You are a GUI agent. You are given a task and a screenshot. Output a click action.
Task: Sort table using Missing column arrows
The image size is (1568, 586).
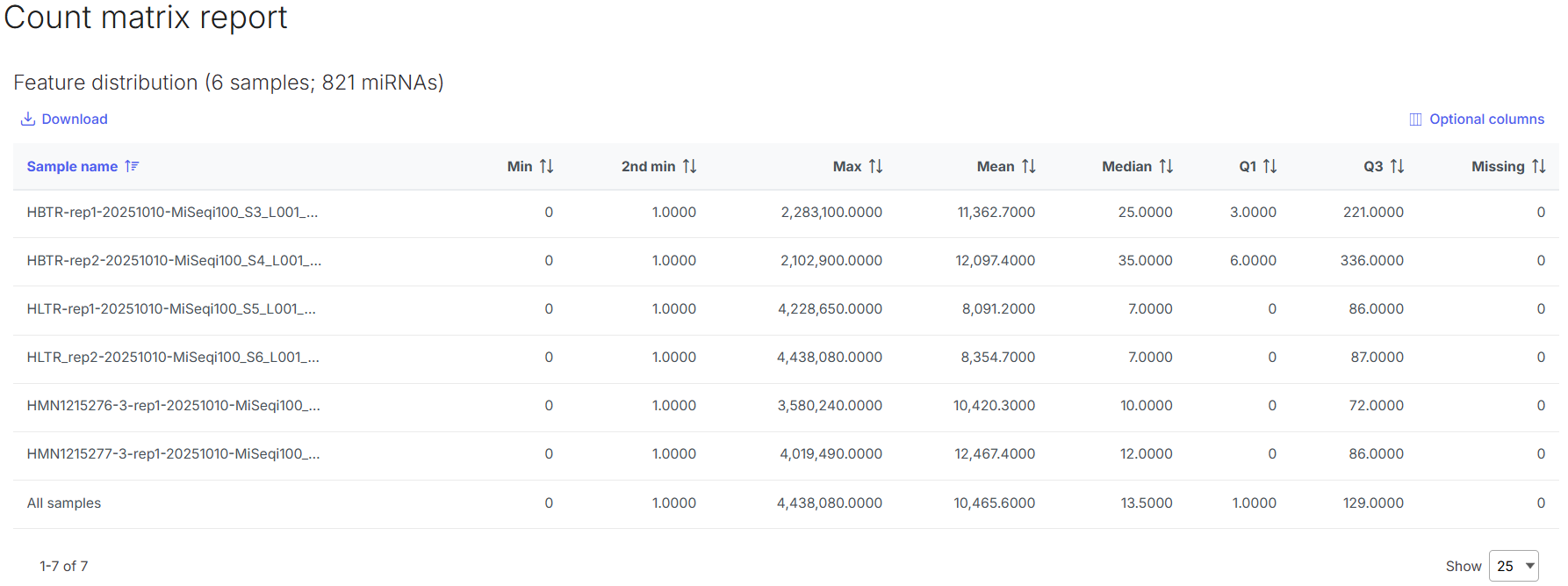pyautogui.click(x=1538, y=166)
